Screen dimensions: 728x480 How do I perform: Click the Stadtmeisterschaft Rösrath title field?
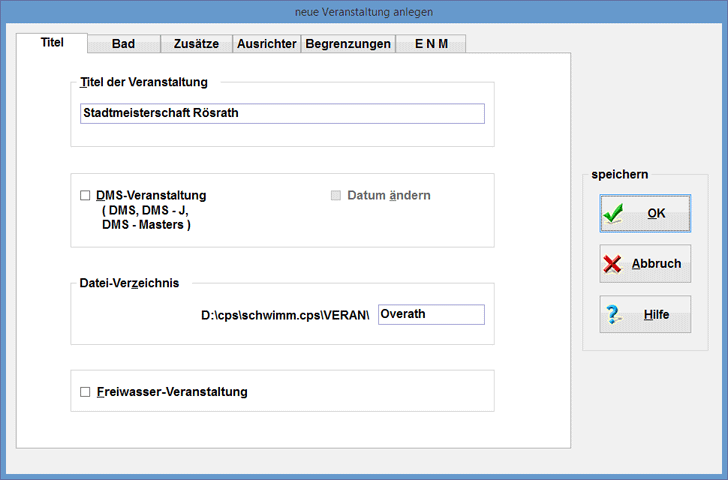click(x=281, y=113)
